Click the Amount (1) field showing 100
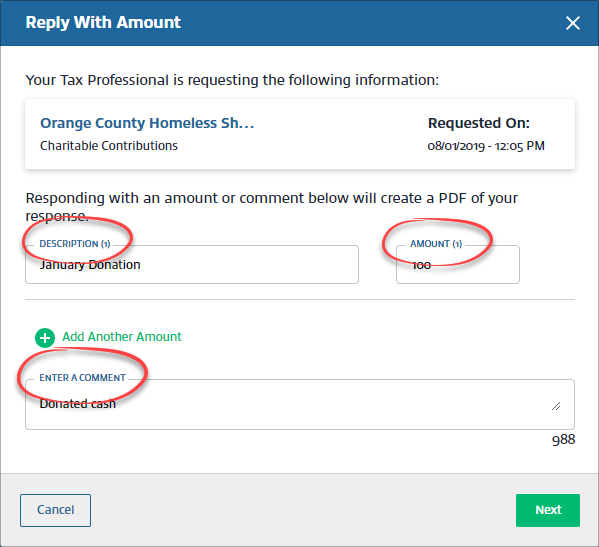The height and width of the screenshot is (547, 599). click(458, 264)
